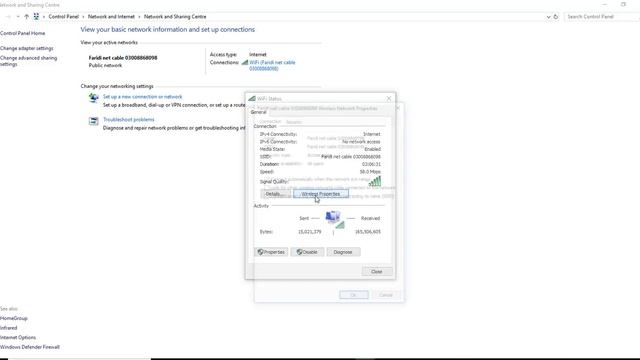Select Network and Internet breadcrumb
The height and width of the screenshot is (360, 640).
coord(111,17)
